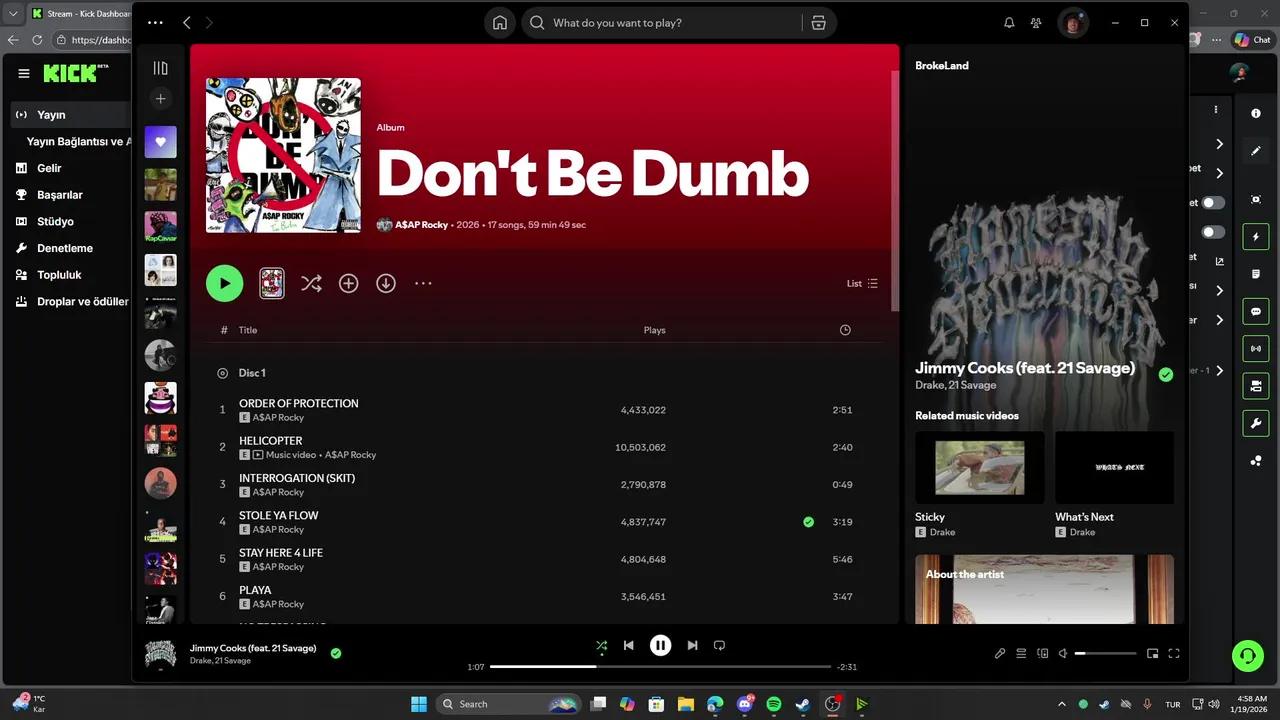1280x720 pixels.
Task: Open the Spotify profile avatar menu
Action: click(1073, 23)
